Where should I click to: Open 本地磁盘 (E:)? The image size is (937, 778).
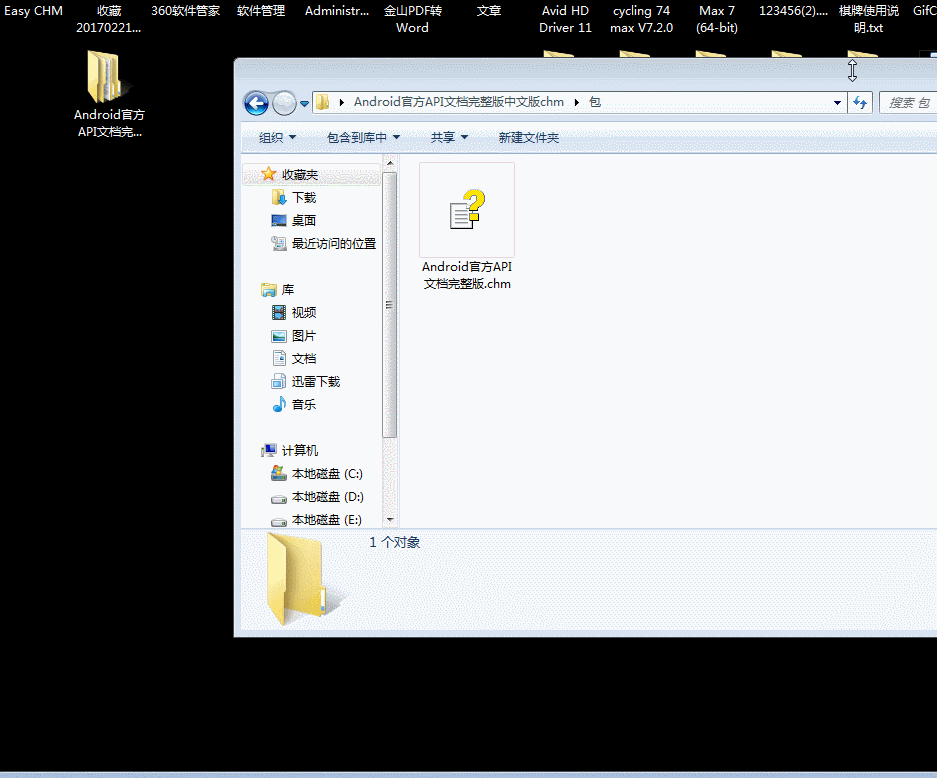326,520
